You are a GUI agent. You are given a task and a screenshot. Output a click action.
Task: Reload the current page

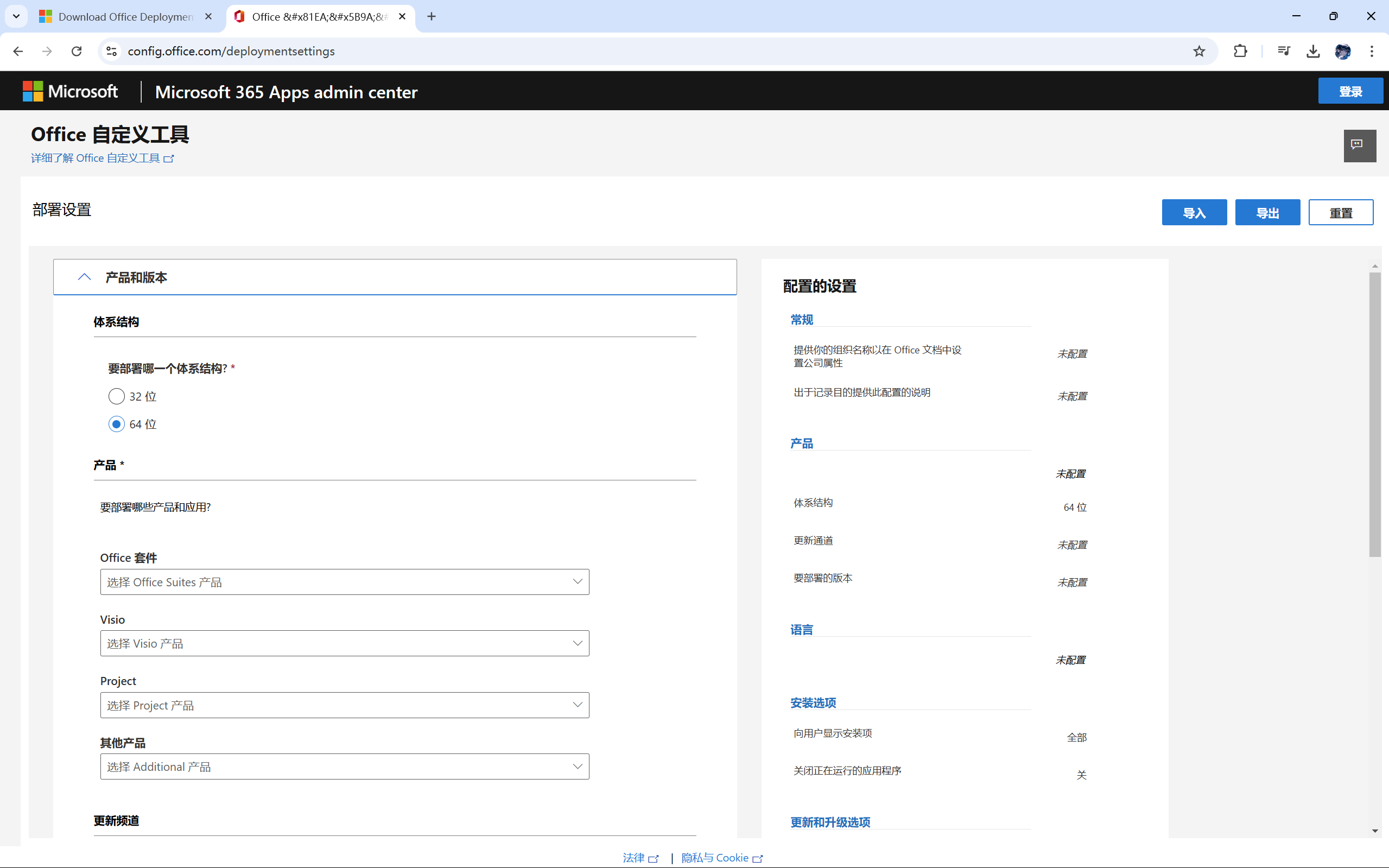(x=77, y=51)
